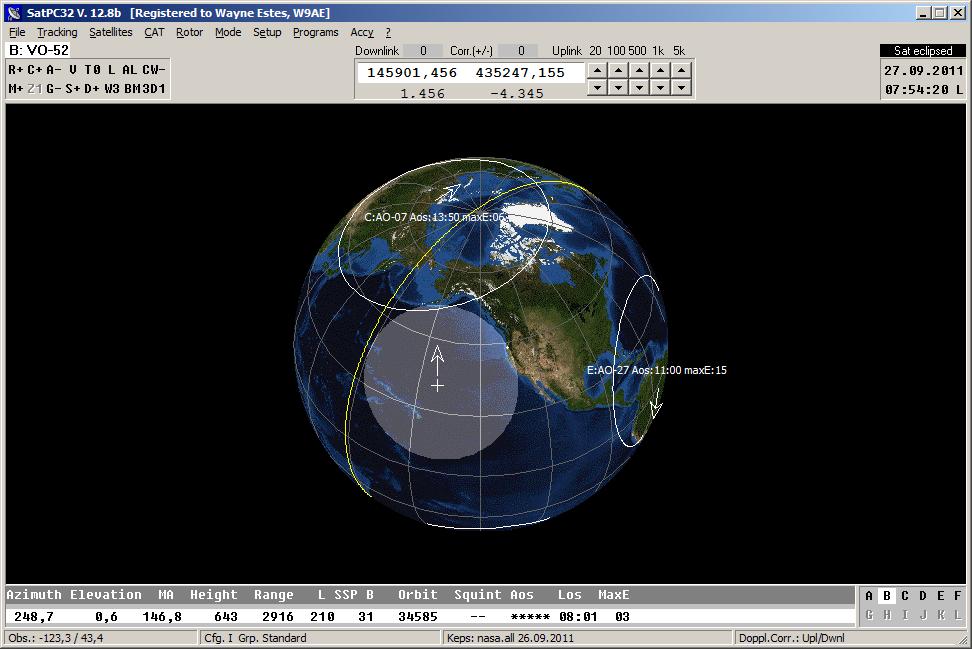Viewport: 972px width, 649px height.
Task: Click the AO-27 satellite label on globe
Action: pyautogui.click(x=656, y=370)
